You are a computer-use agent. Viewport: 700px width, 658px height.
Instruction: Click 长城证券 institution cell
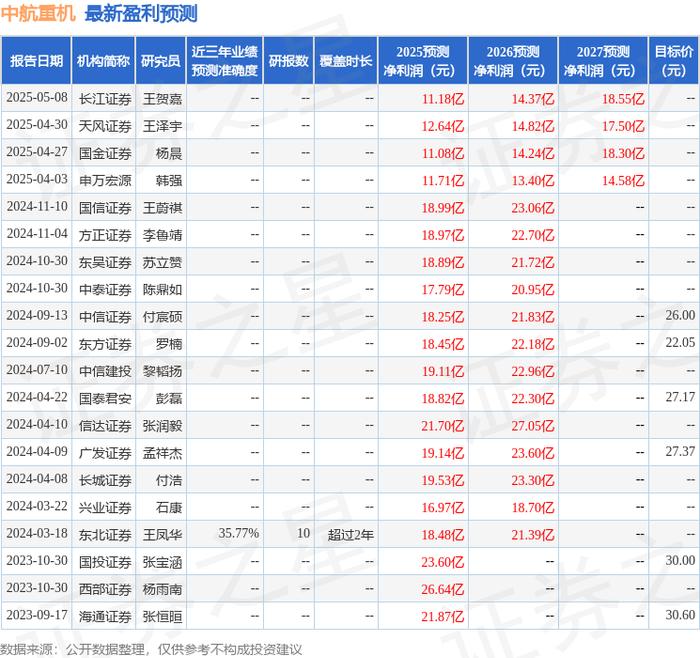pyautogui.click(x=105, y=480)
